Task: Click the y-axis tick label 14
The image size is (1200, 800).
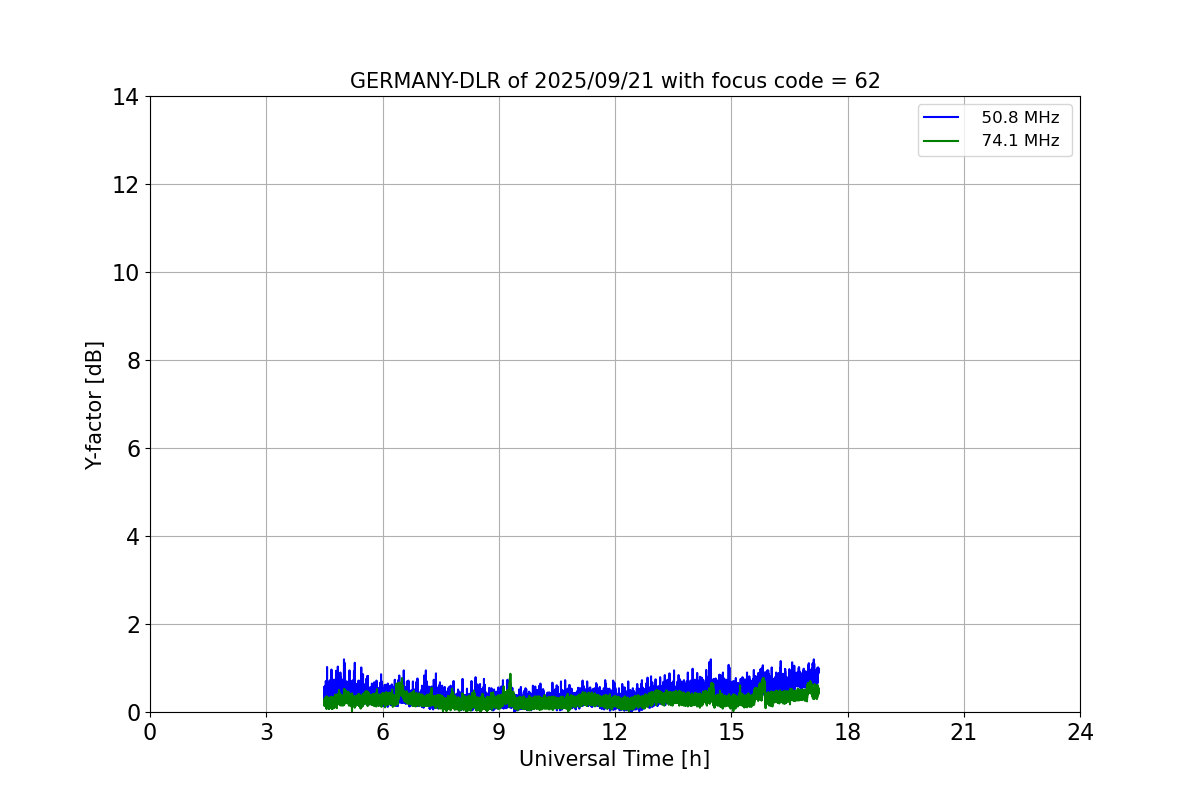Action: 126,97
